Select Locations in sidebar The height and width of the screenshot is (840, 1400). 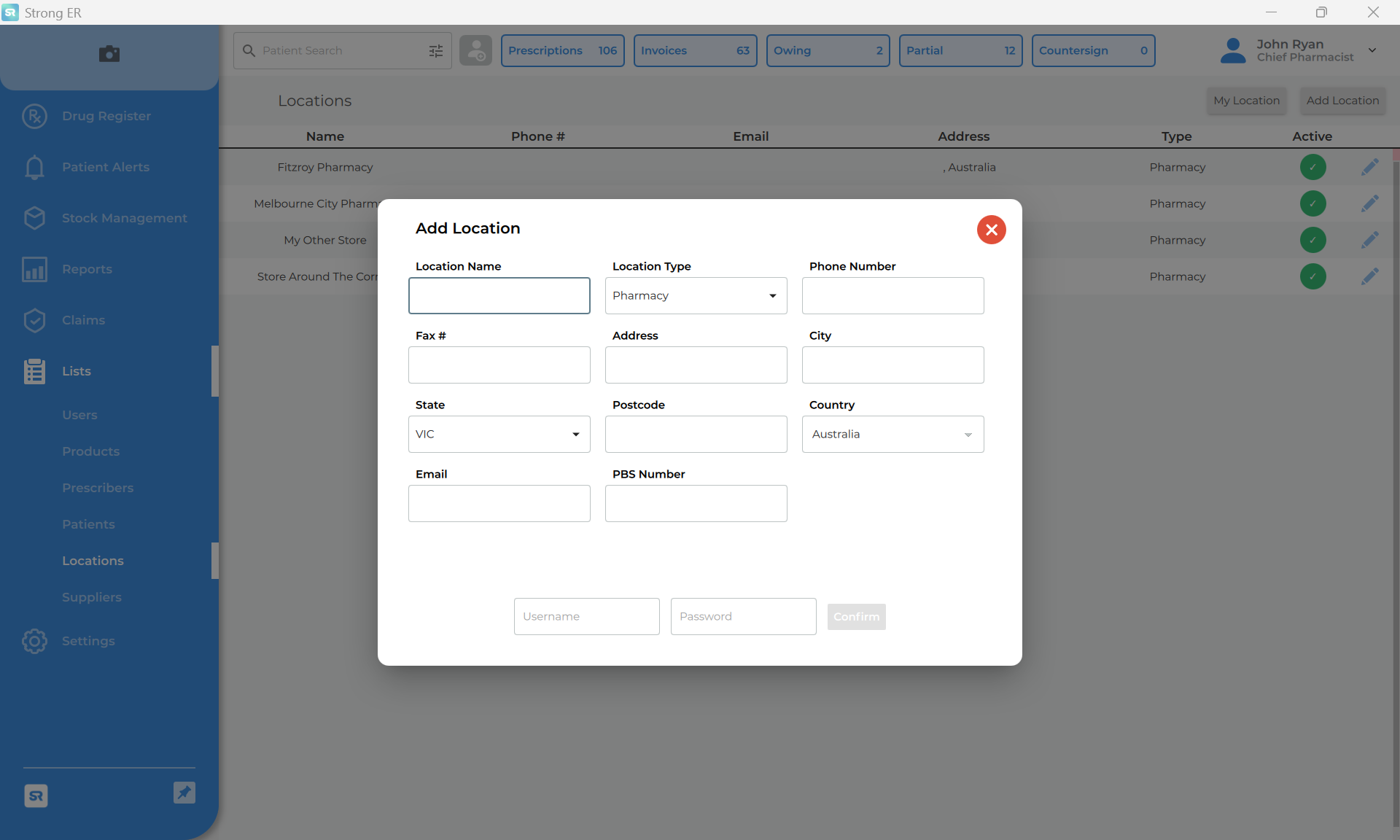pos(93,561)
